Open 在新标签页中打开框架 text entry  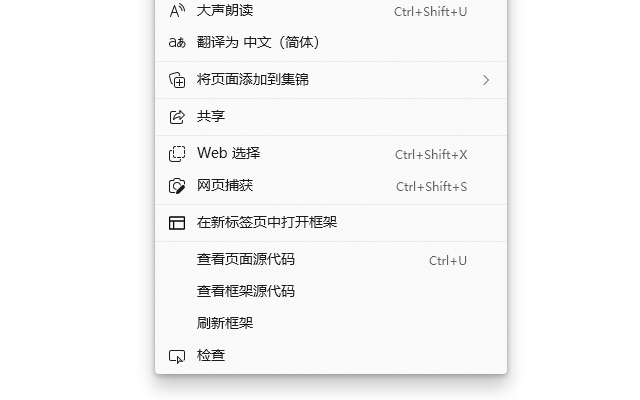[x=267, y=223]
